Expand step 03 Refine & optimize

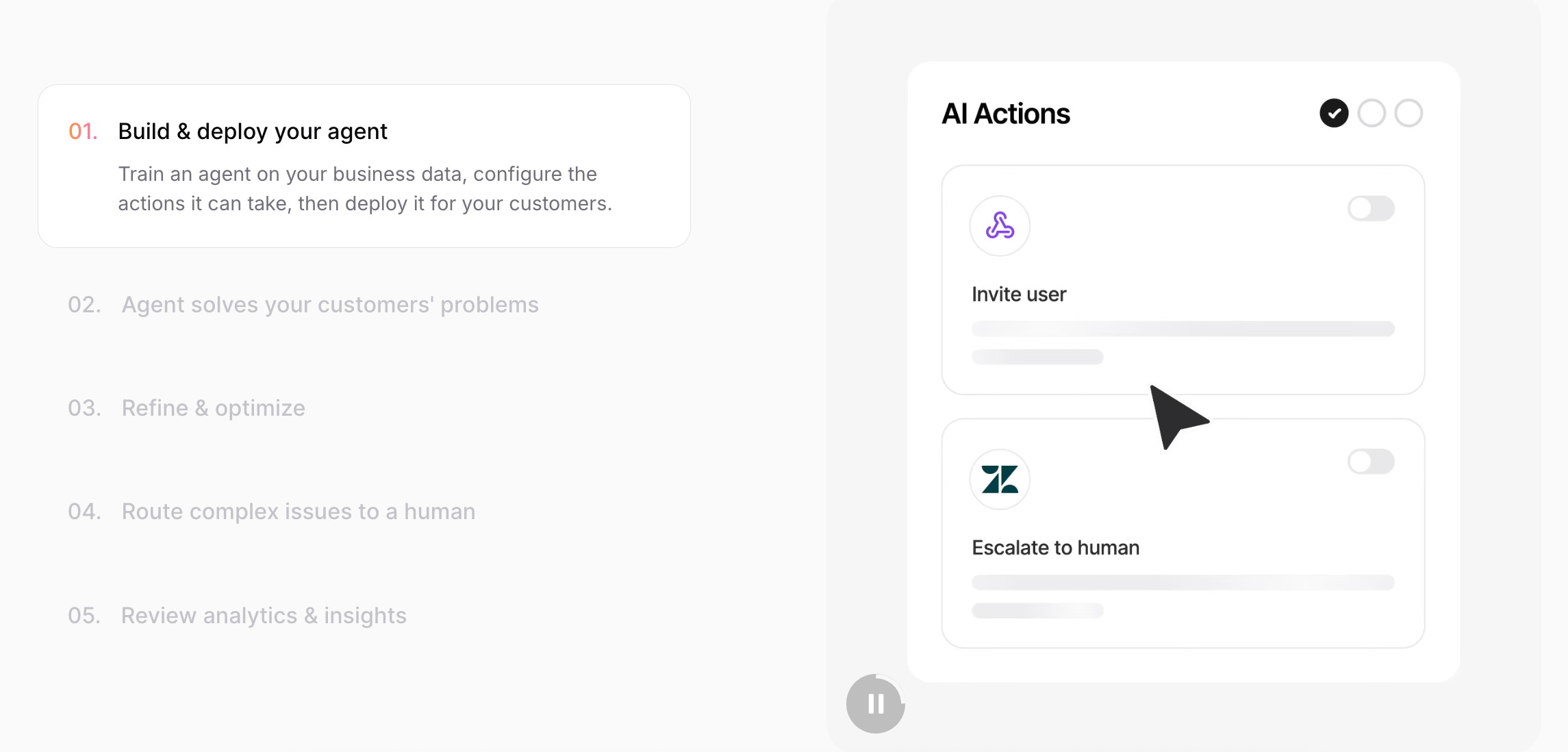coord(186,408)
